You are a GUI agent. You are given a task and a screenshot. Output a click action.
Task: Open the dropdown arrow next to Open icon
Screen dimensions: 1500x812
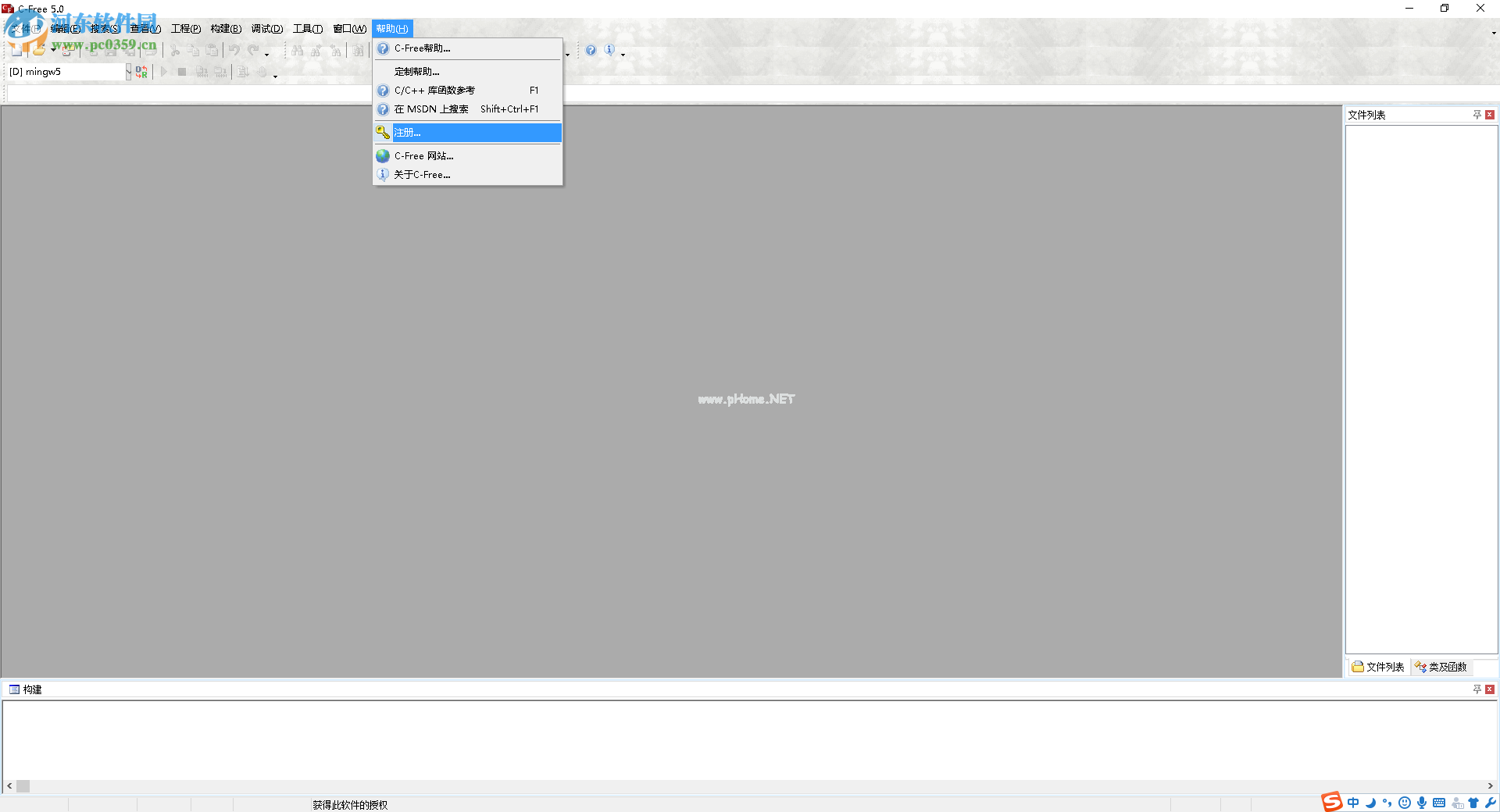(x=53, y=51)
